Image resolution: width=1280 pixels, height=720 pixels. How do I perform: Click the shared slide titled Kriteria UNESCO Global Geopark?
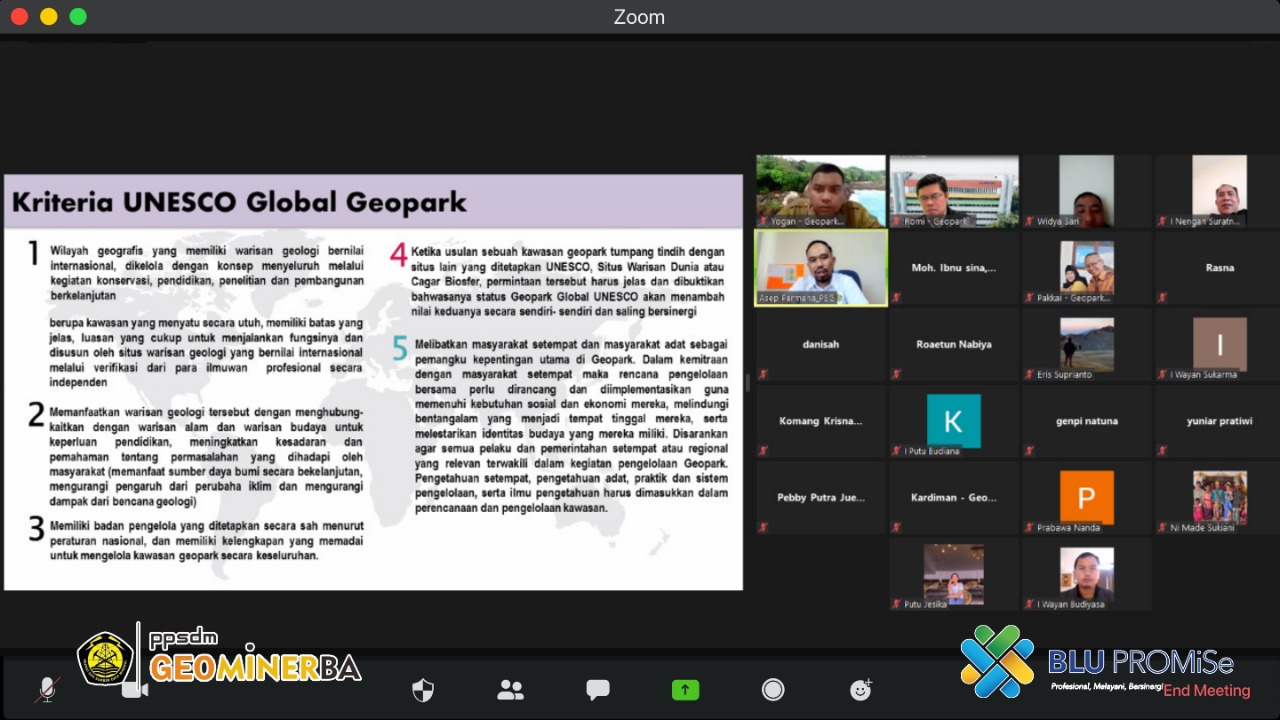click(373, 382)
